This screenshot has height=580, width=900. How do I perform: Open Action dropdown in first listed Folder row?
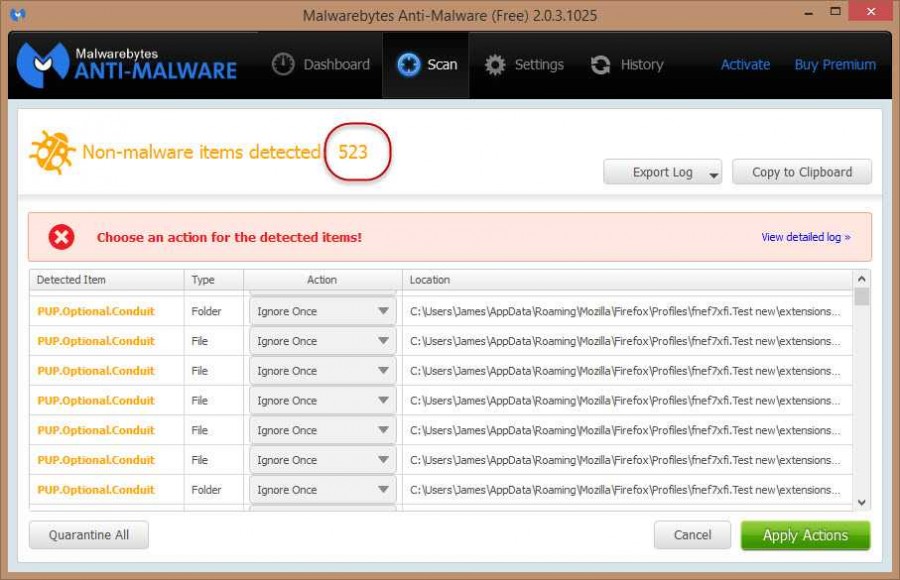tap(323, 311)
